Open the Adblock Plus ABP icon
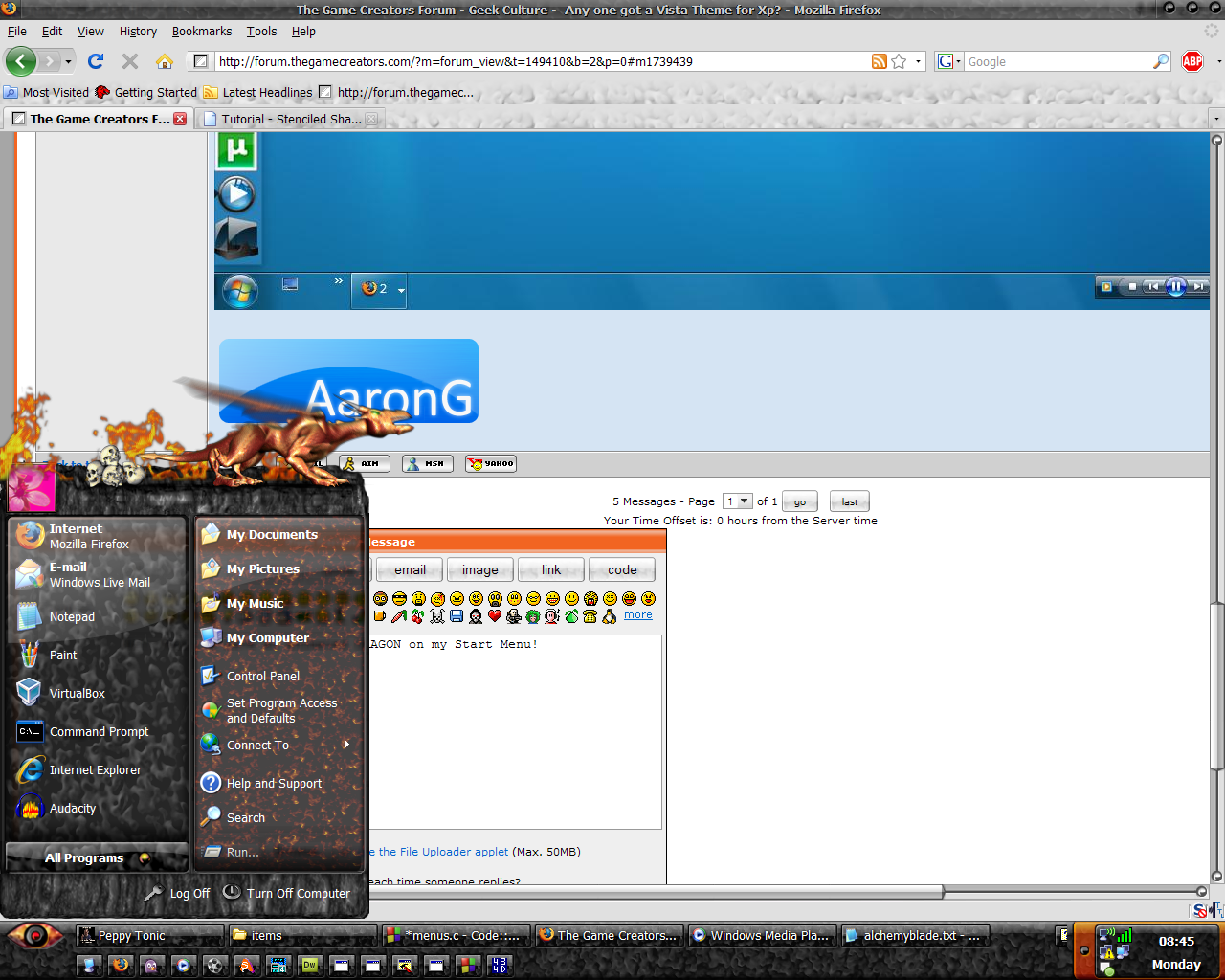 [x=1192, y=61]
